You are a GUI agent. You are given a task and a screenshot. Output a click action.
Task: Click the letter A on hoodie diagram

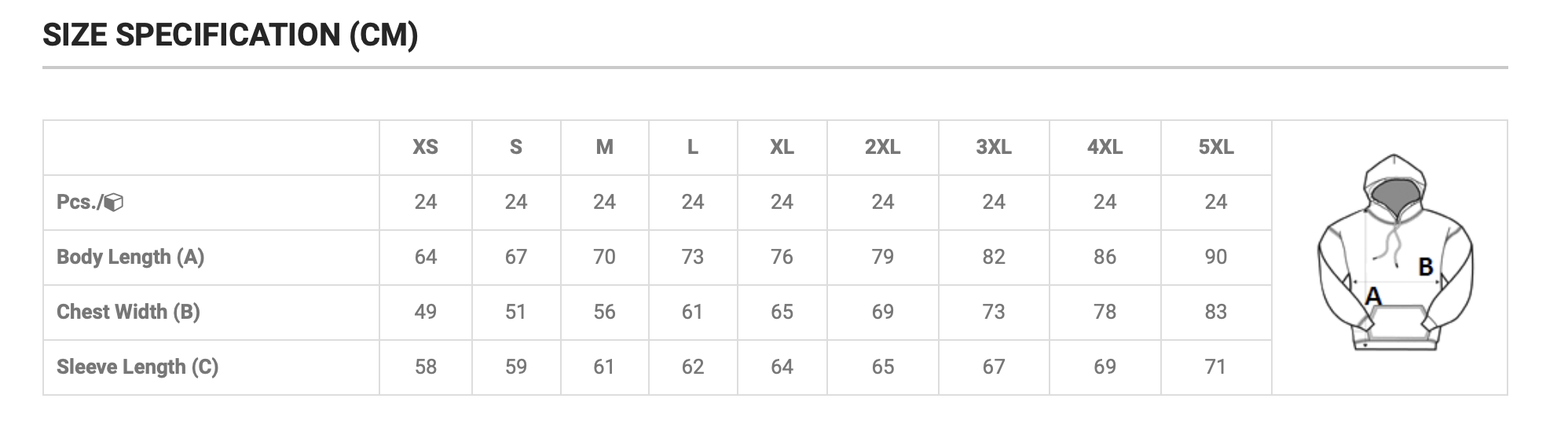point(1373,296)
